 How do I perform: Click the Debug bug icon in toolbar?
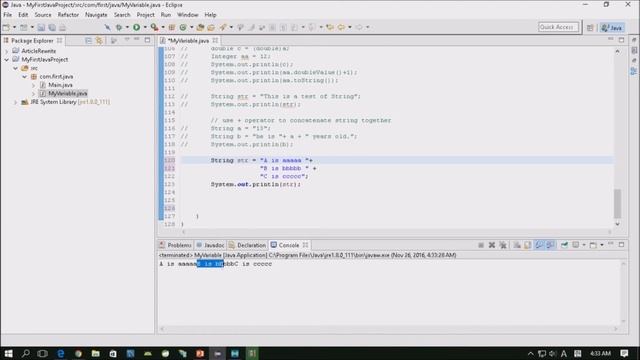119,27
